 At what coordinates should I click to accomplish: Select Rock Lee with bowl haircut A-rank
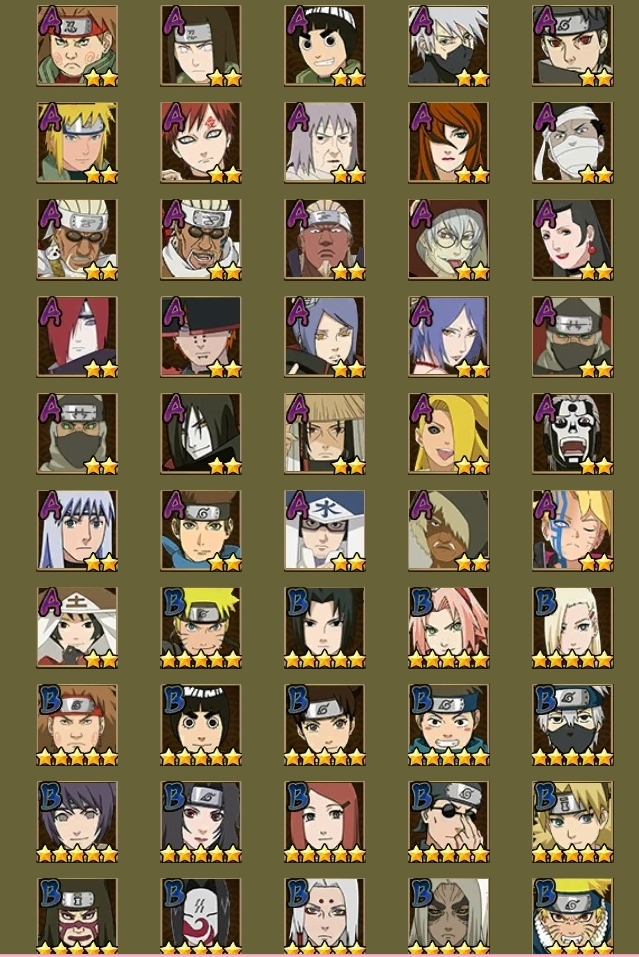[x=325, y=46]
